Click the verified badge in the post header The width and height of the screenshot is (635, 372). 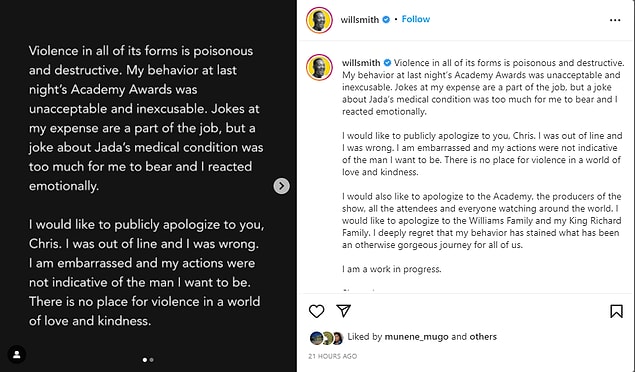tap(386, 19)
